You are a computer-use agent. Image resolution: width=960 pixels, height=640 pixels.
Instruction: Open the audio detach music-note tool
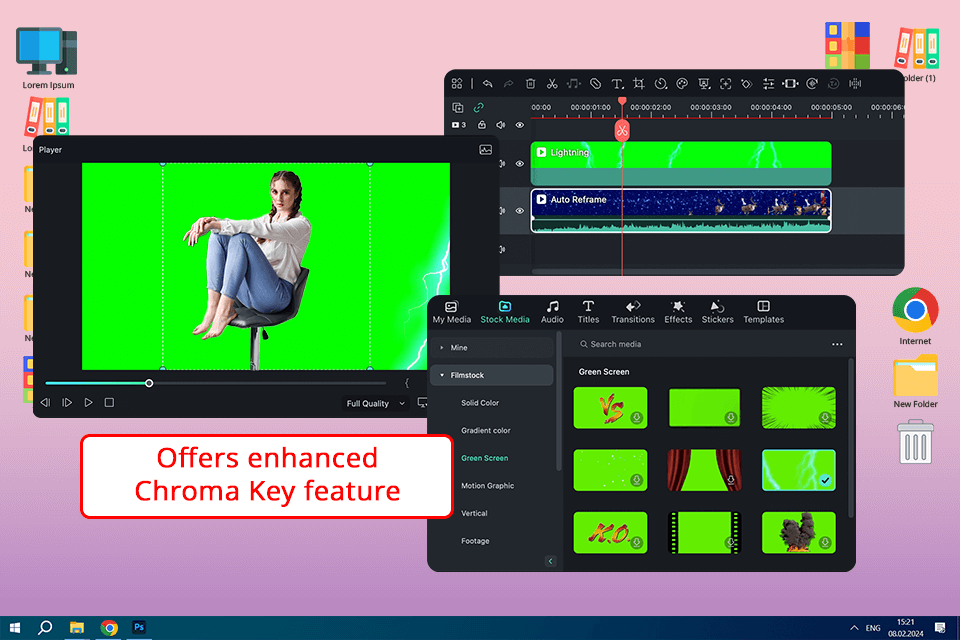point(573,83)
